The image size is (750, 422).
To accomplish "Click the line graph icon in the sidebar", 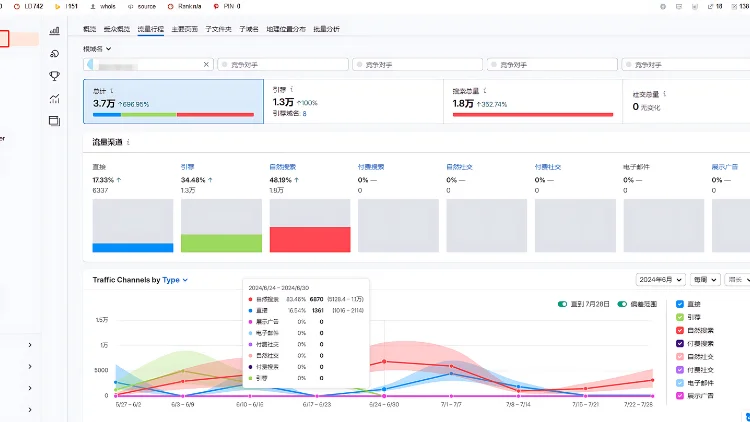I will [x=55, y=99].
